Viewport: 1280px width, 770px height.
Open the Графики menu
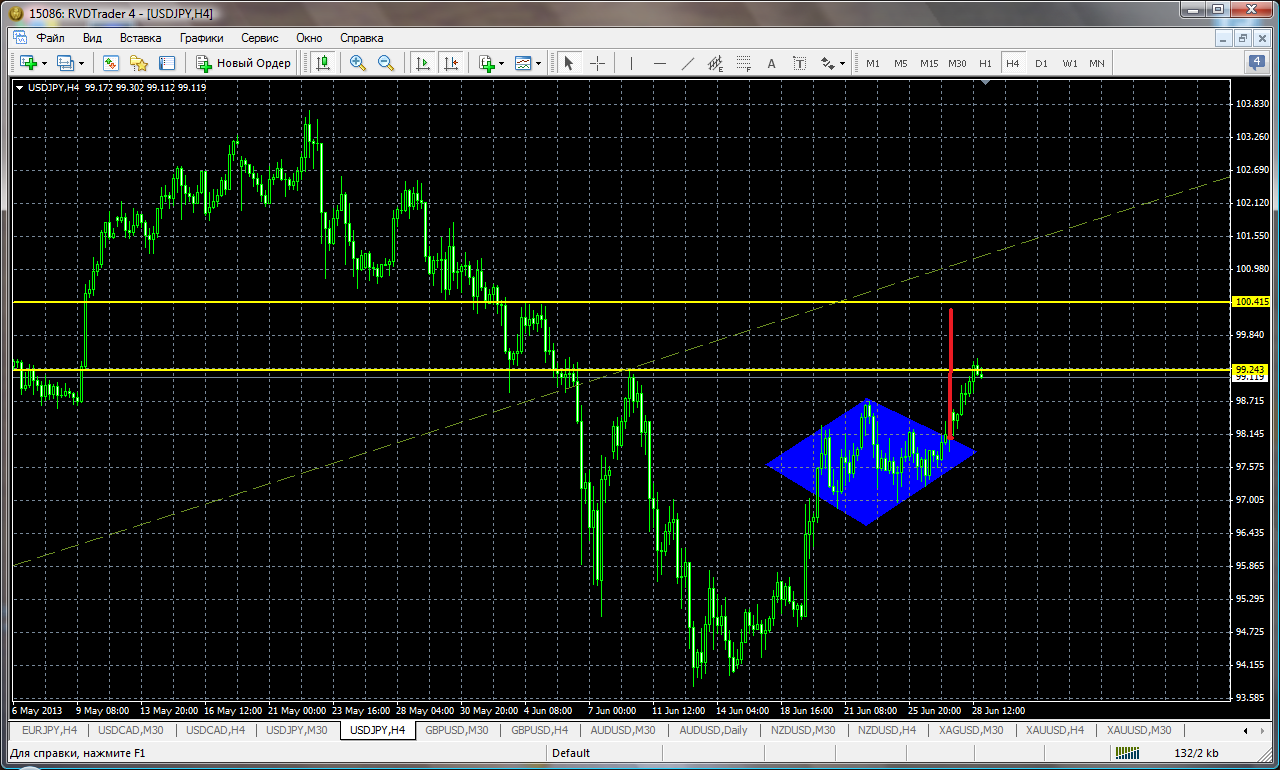(202, 38)
